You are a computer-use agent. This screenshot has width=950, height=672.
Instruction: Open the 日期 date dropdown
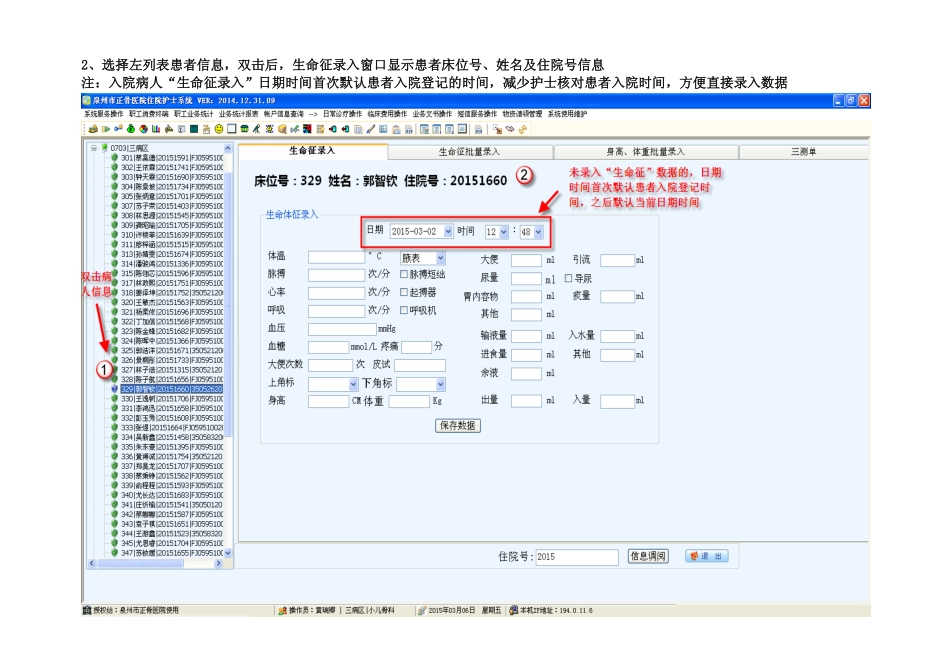pyautogui.click(x=448, y=231)
